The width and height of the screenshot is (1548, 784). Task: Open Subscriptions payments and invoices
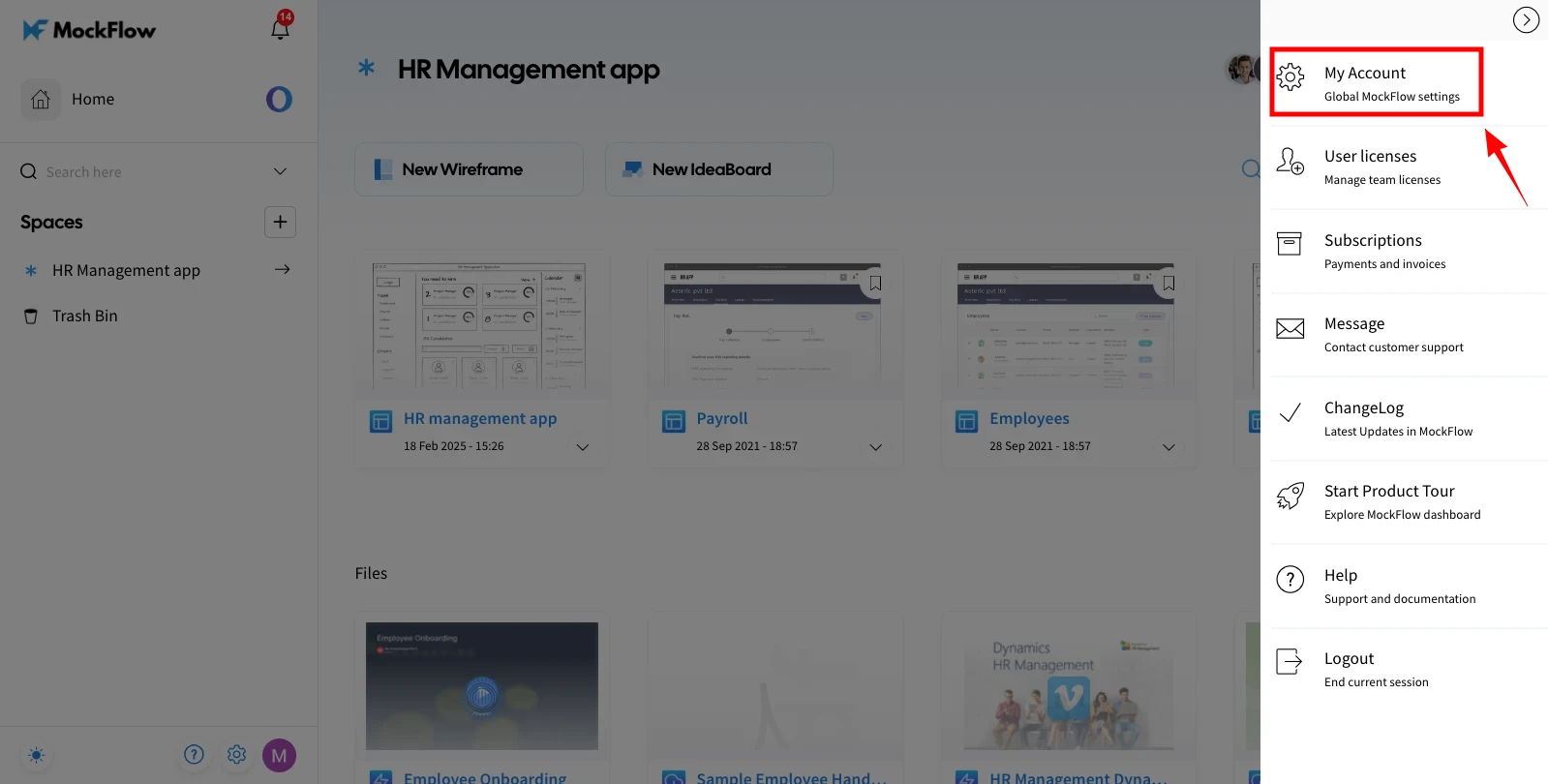(1409, 251)
